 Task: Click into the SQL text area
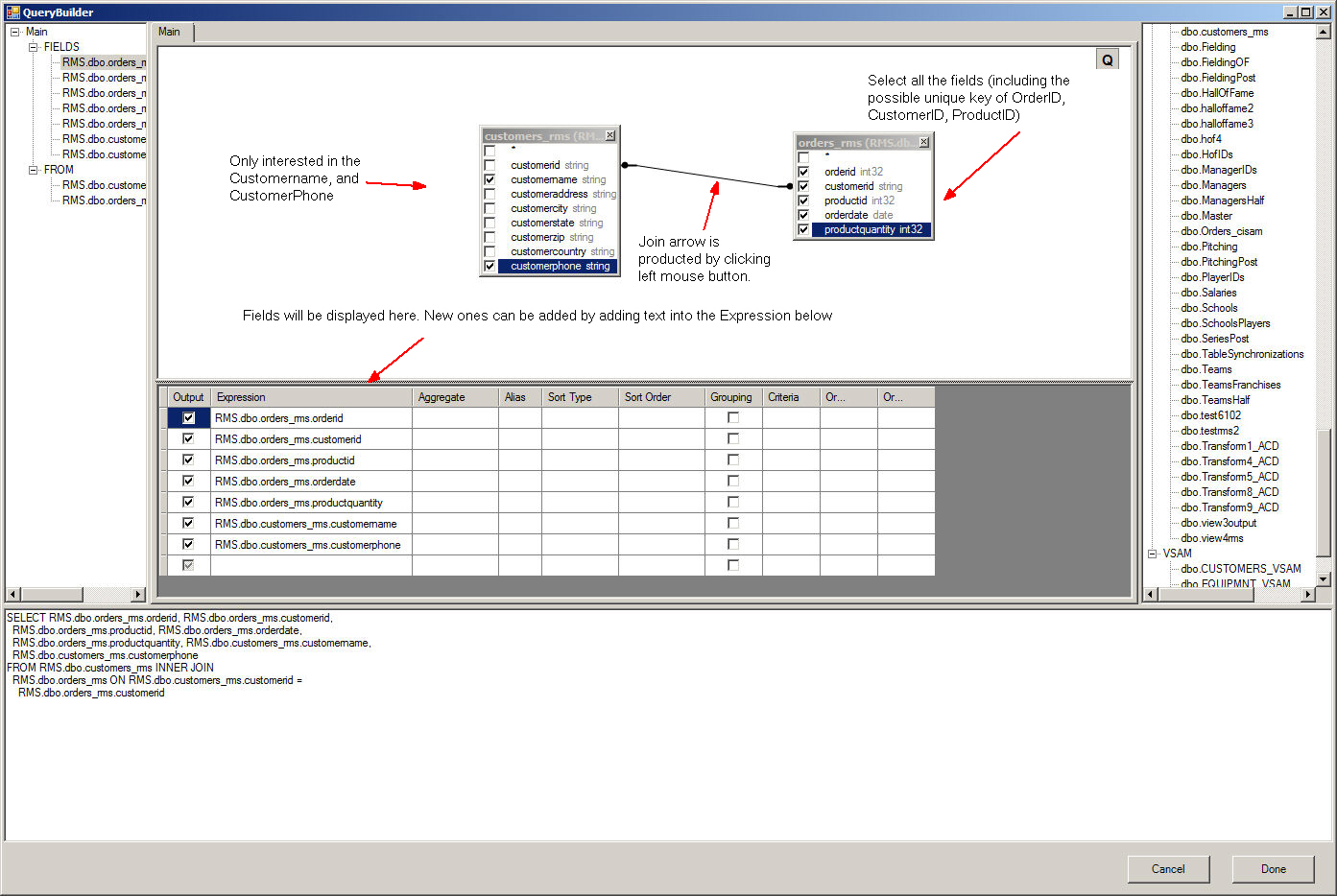(668, 724)
